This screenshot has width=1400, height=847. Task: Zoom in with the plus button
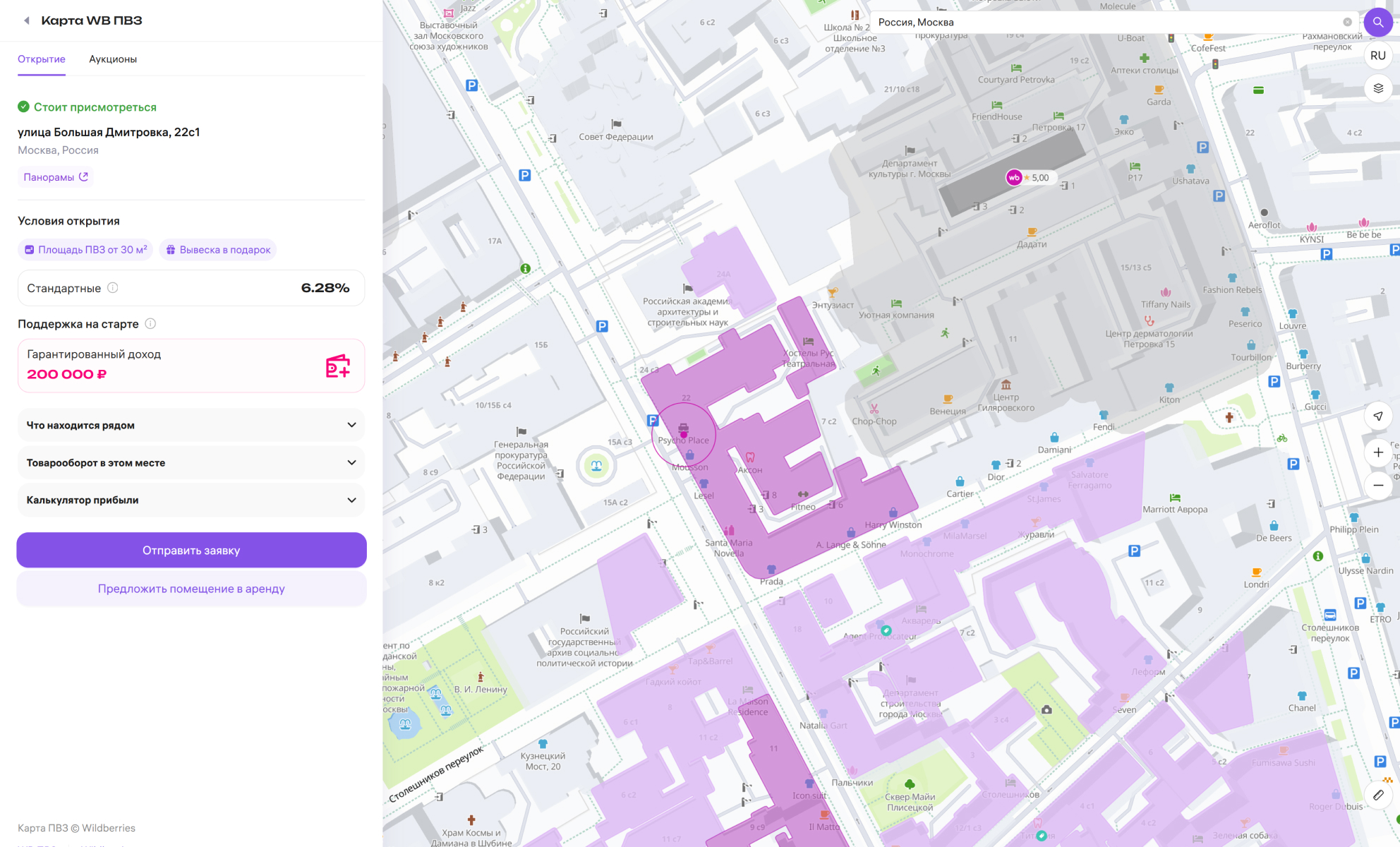[x=1377, y=452]
